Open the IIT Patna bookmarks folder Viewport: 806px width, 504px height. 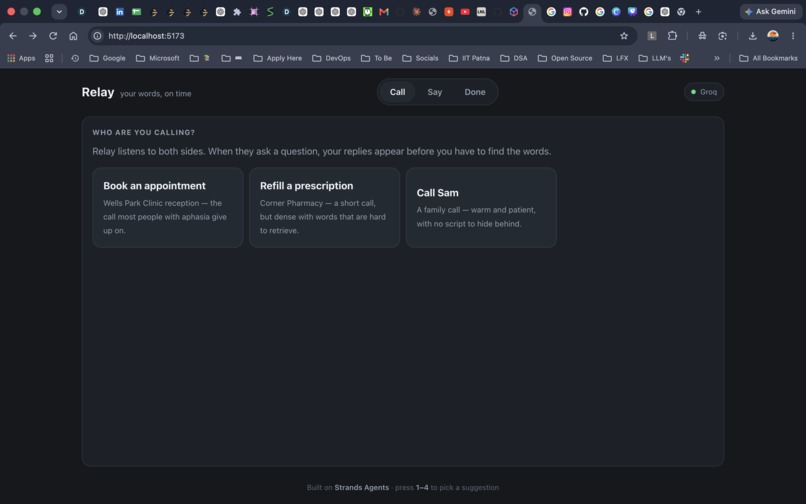point(469,58)
